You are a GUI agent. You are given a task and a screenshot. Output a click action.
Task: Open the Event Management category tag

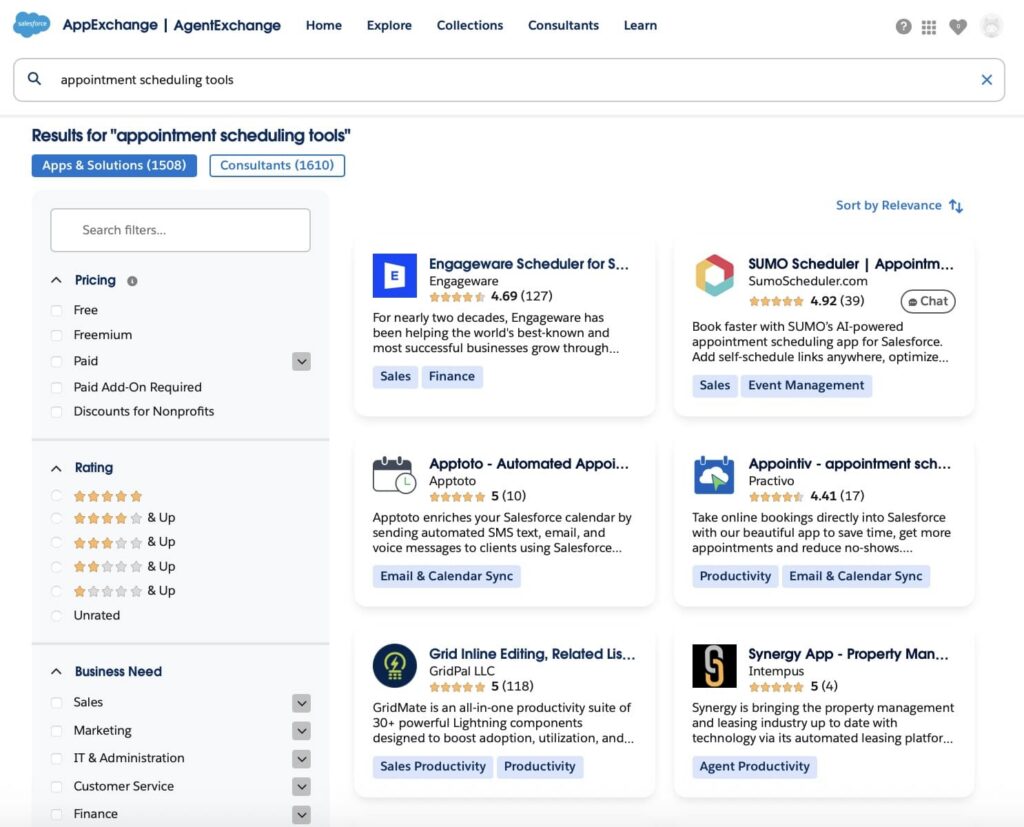click(x=807, y=385)
